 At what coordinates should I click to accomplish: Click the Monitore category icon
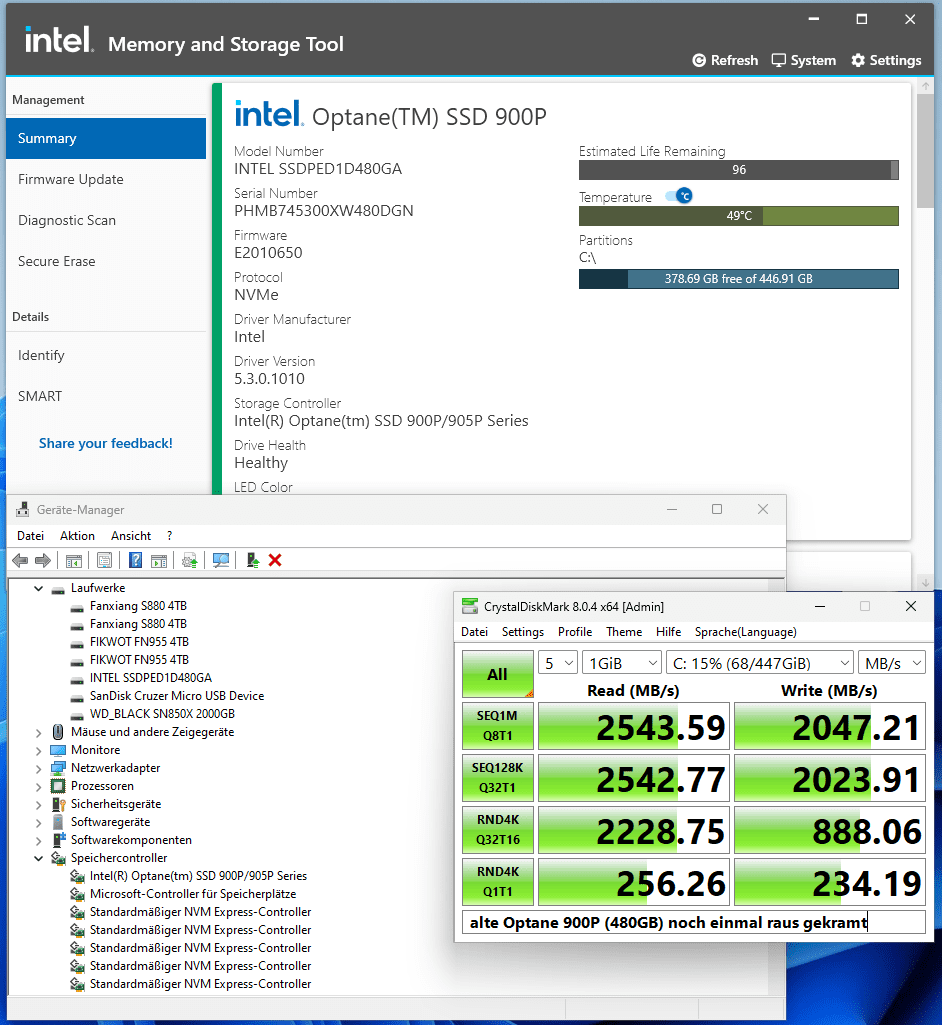(x=58, y=750)
